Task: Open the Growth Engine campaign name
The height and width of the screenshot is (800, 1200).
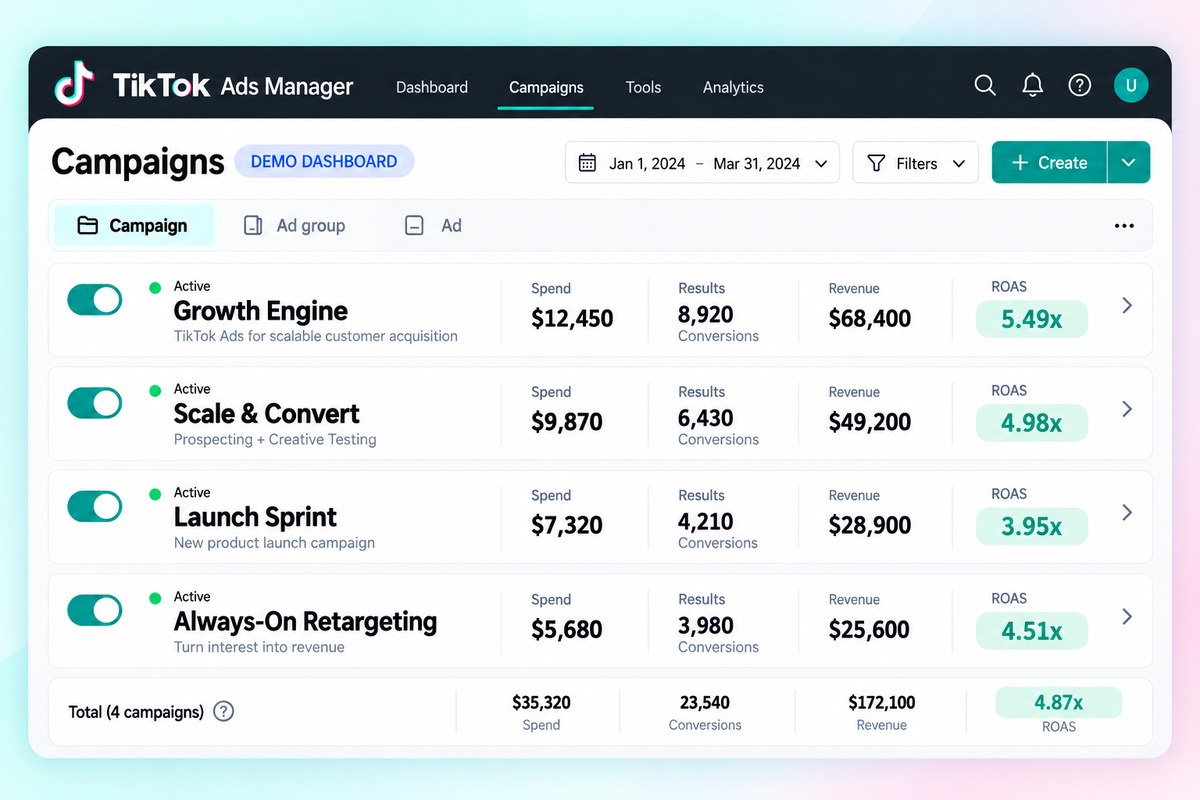Action: (x=261, y=311)
